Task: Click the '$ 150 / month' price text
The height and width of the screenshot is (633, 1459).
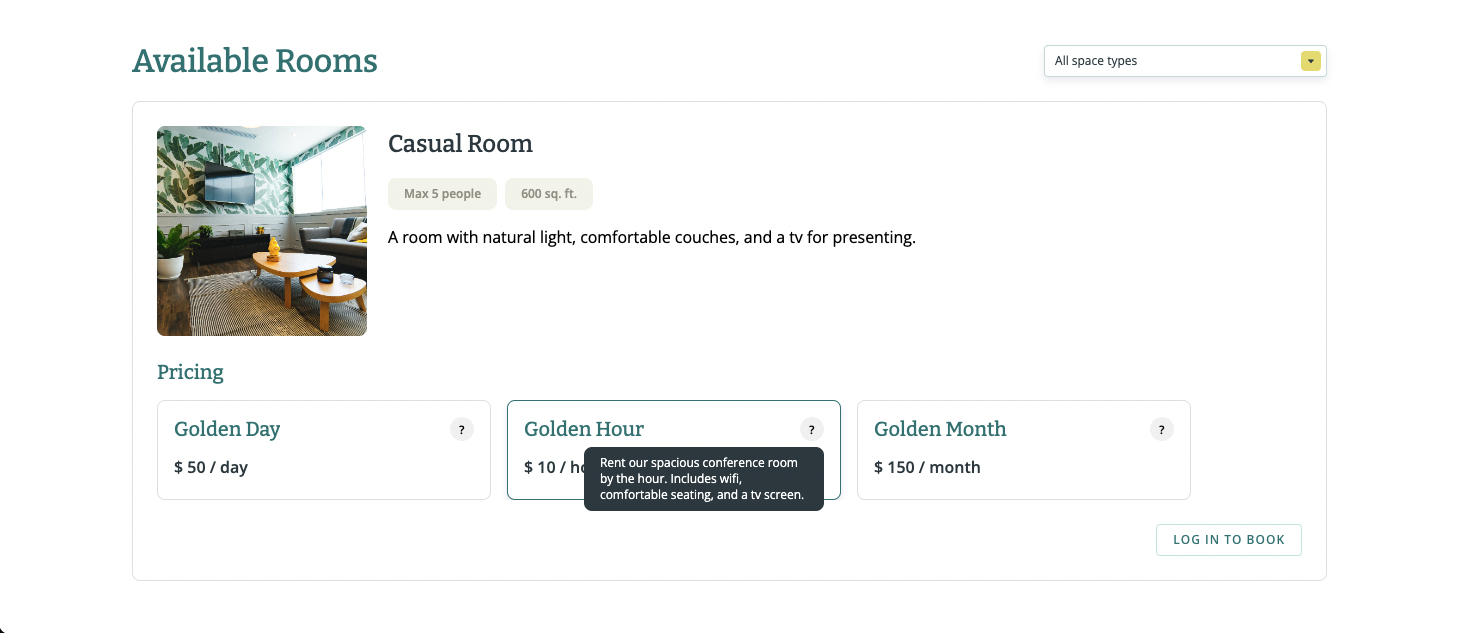Action: point(927,467)
